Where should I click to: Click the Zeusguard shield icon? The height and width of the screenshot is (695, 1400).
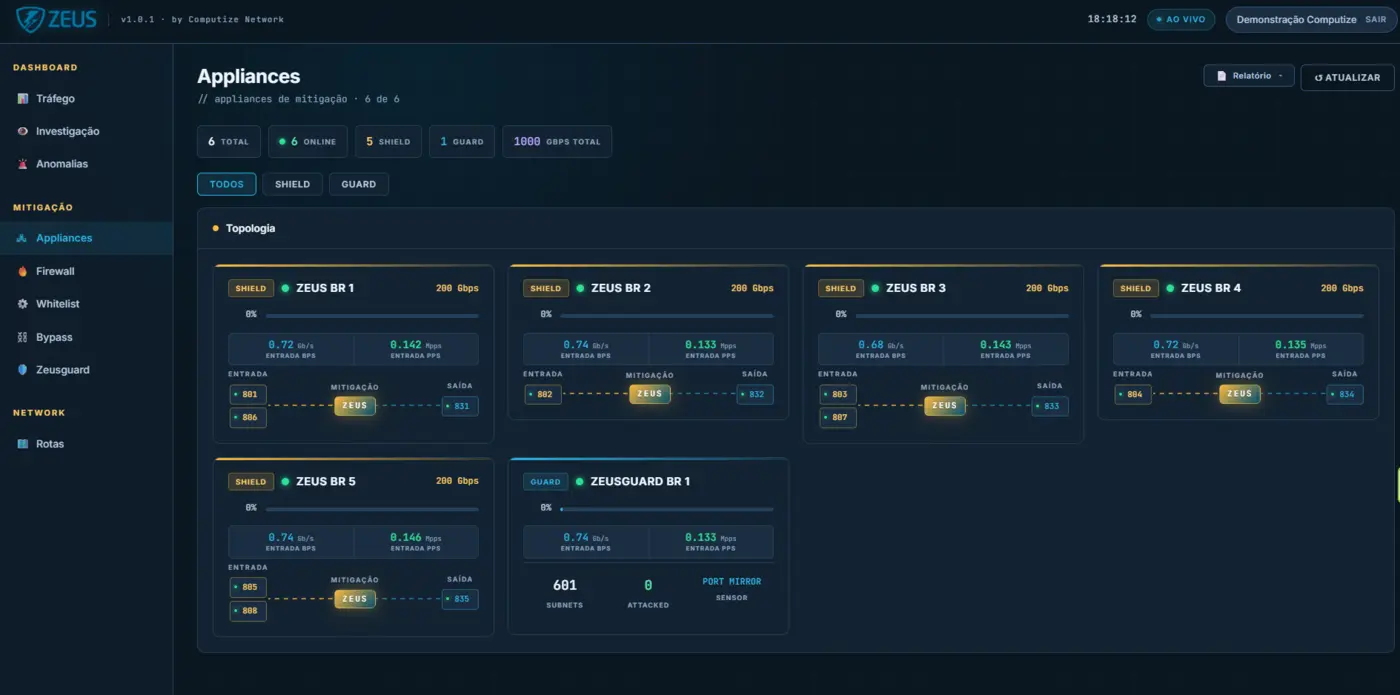click(23, 370)
